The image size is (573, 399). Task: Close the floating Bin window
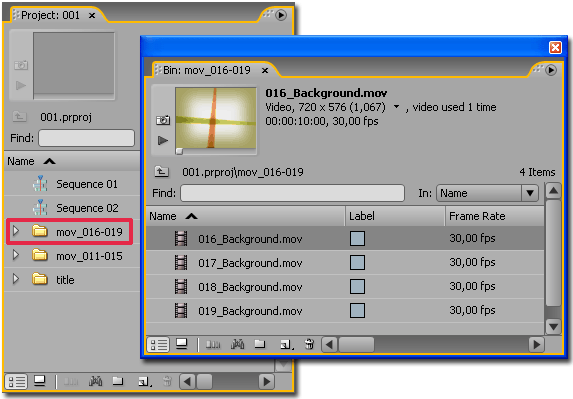point(555,48)
